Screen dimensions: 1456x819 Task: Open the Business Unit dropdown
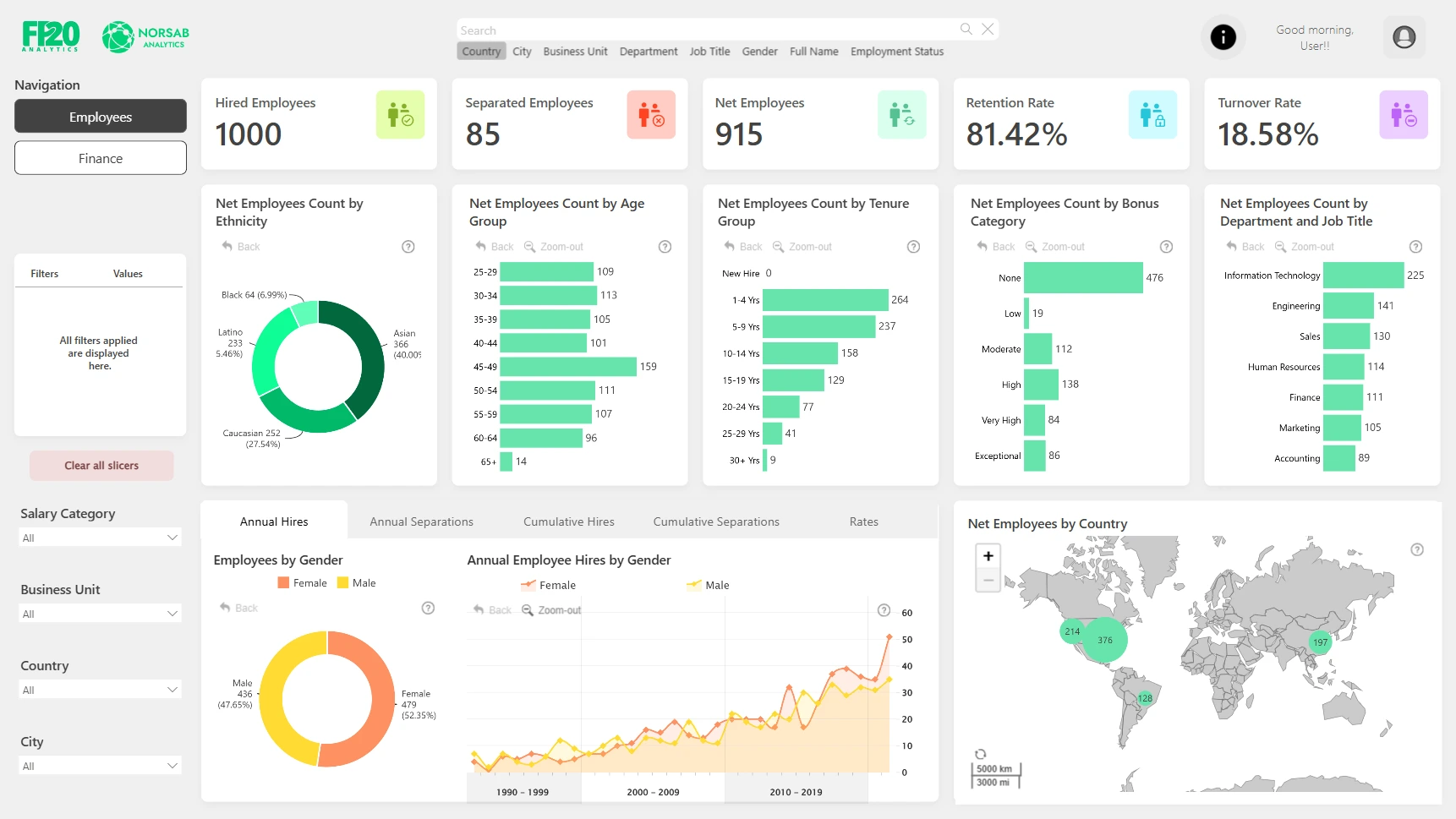pos(100,614)
